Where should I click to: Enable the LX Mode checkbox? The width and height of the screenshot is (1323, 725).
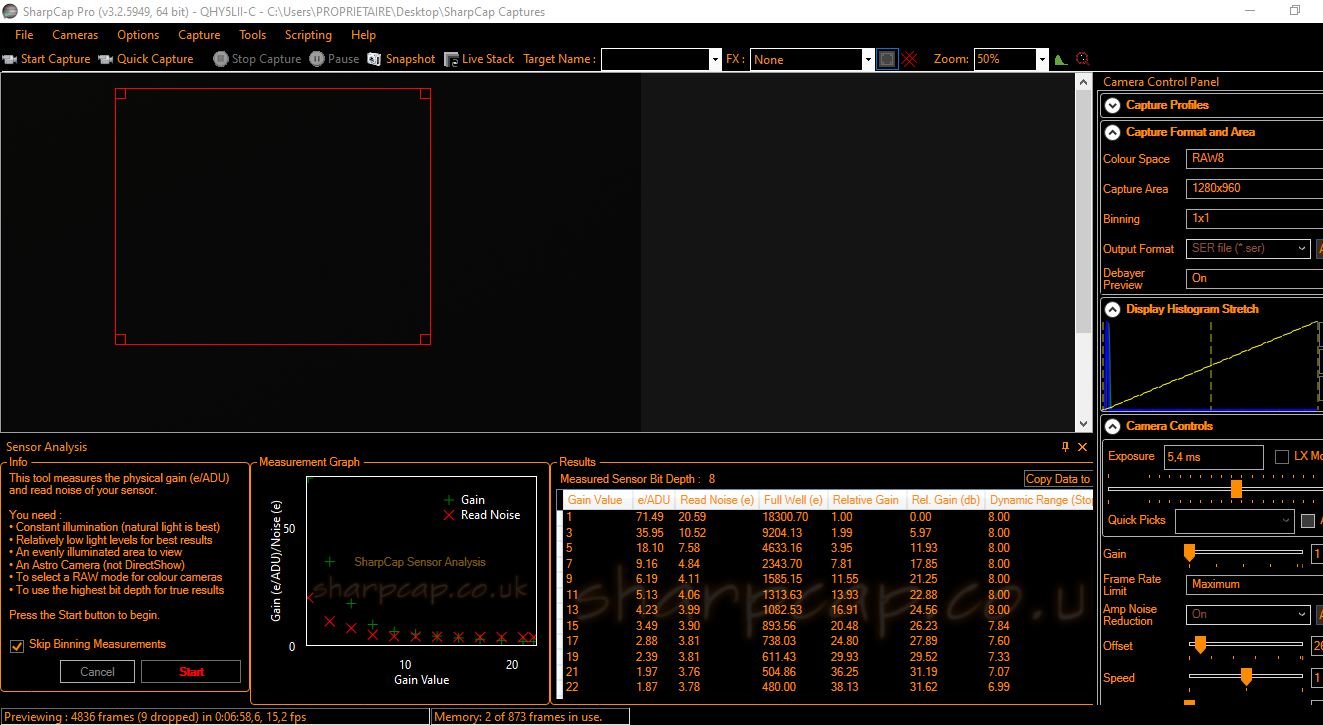pyautogui.click(x=1282, y=457)
